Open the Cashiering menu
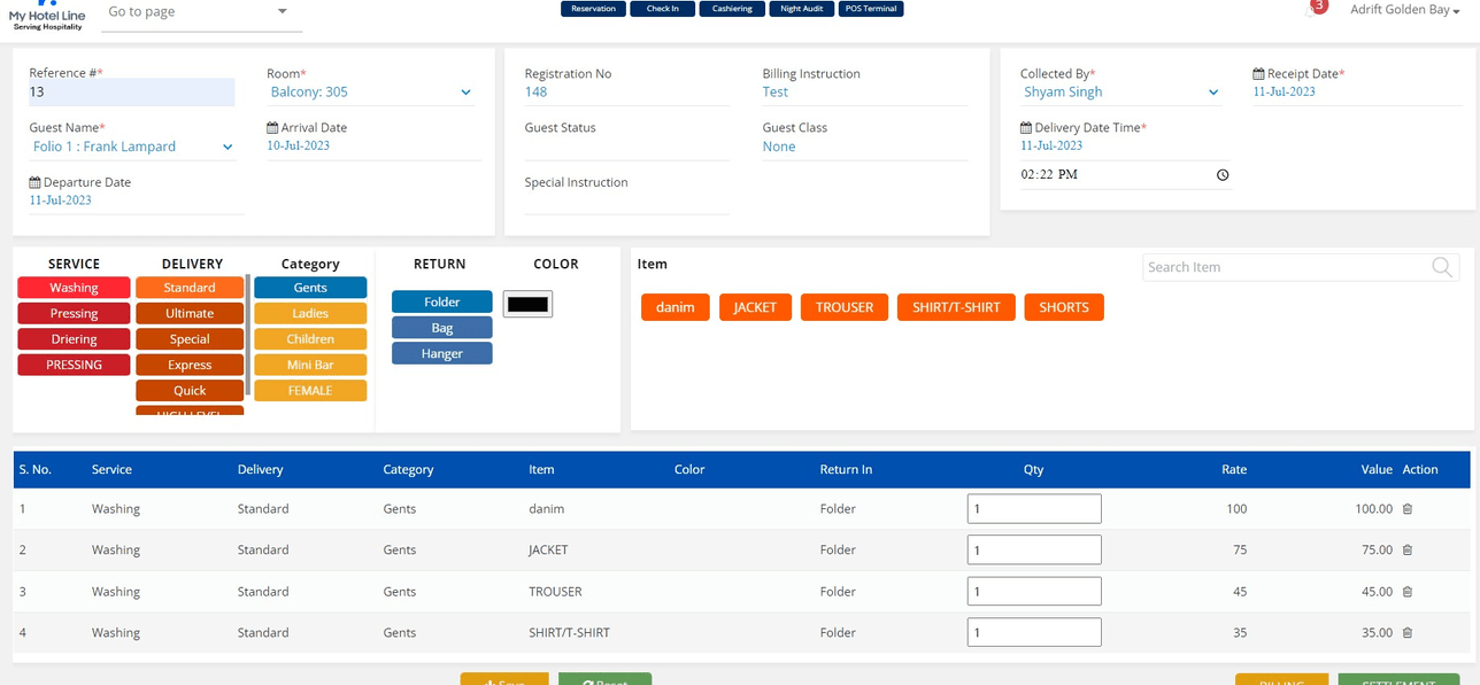 pos(732,9)
